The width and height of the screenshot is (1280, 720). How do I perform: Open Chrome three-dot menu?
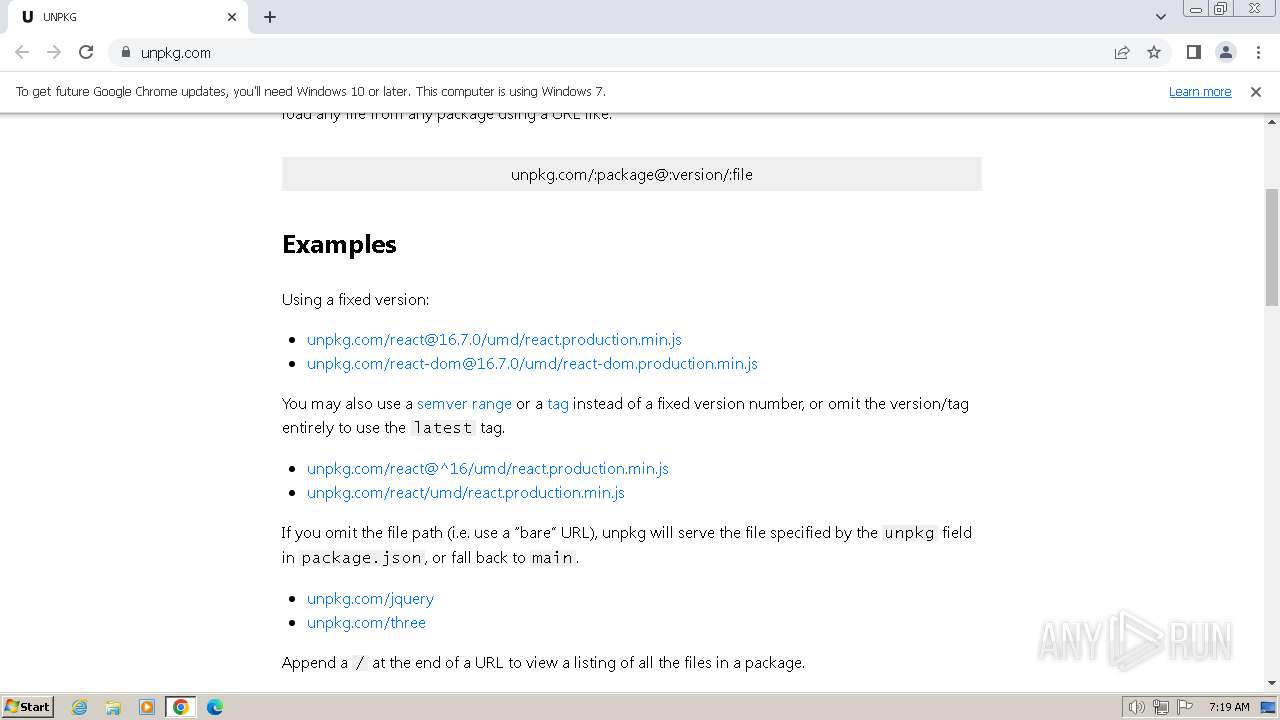click(x=1257, y=52)
